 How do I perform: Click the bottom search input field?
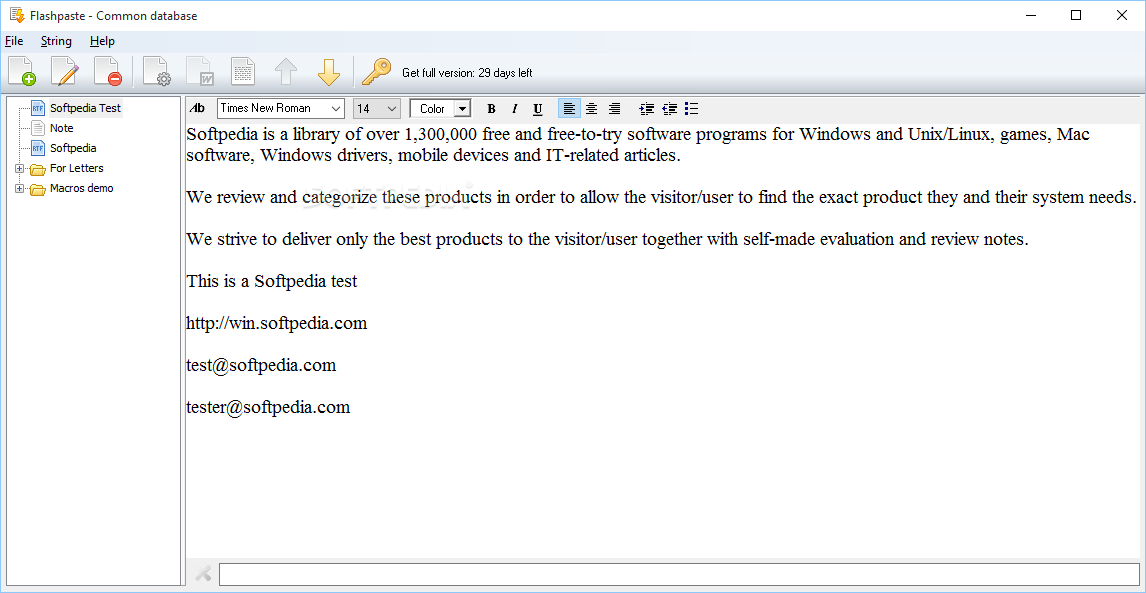[x=679, y=574]
